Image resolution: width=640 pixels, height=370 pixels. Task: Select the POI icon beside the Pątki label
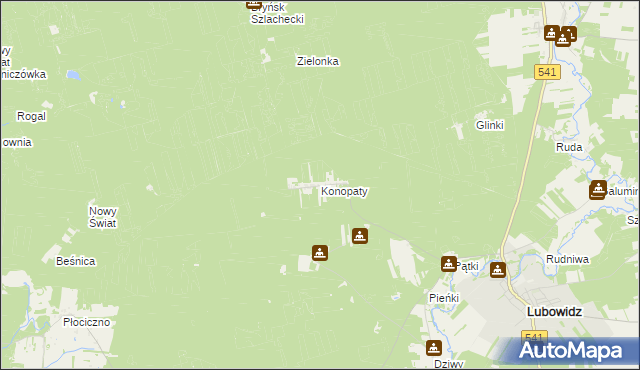pyautogui.click(x=449, y=264)
